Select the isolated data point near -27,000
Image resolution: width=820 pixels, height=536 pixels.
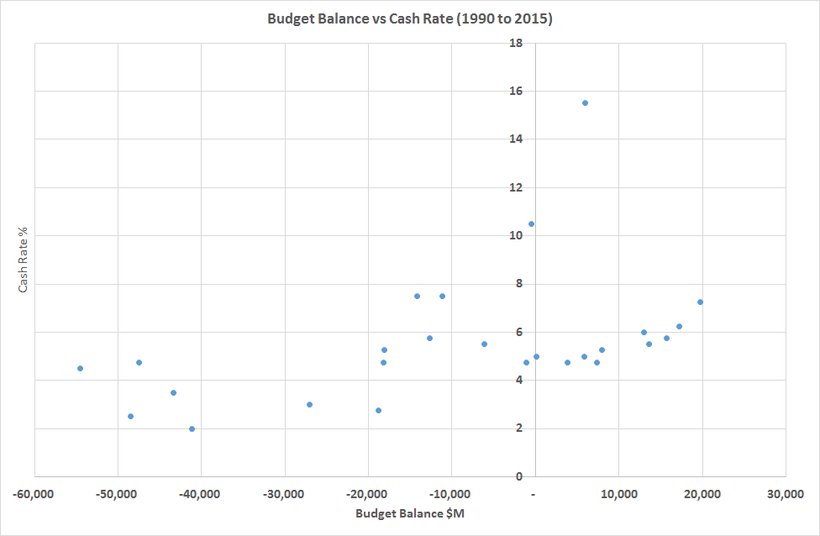point(309,404)
